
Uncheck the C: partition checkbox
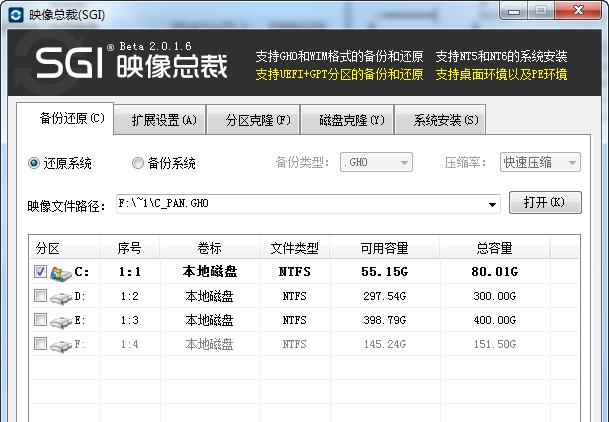(40, 271)
